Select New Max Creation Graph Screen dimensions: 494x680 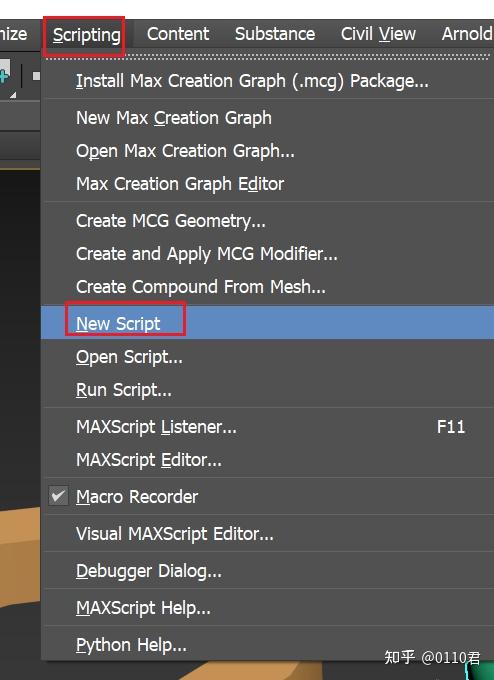(268, 118)
